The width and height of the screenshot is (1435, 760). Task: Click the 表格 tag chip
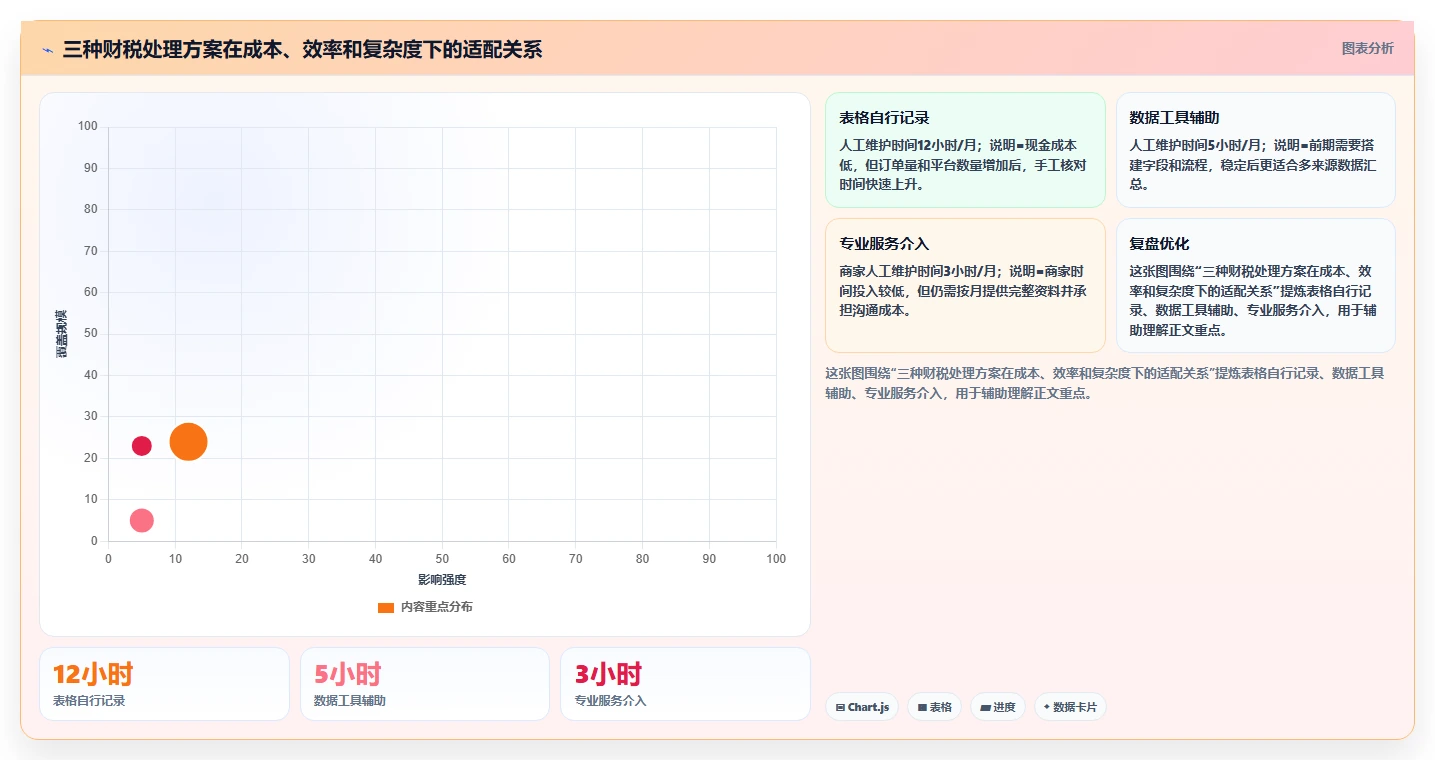tap(934, 707)
